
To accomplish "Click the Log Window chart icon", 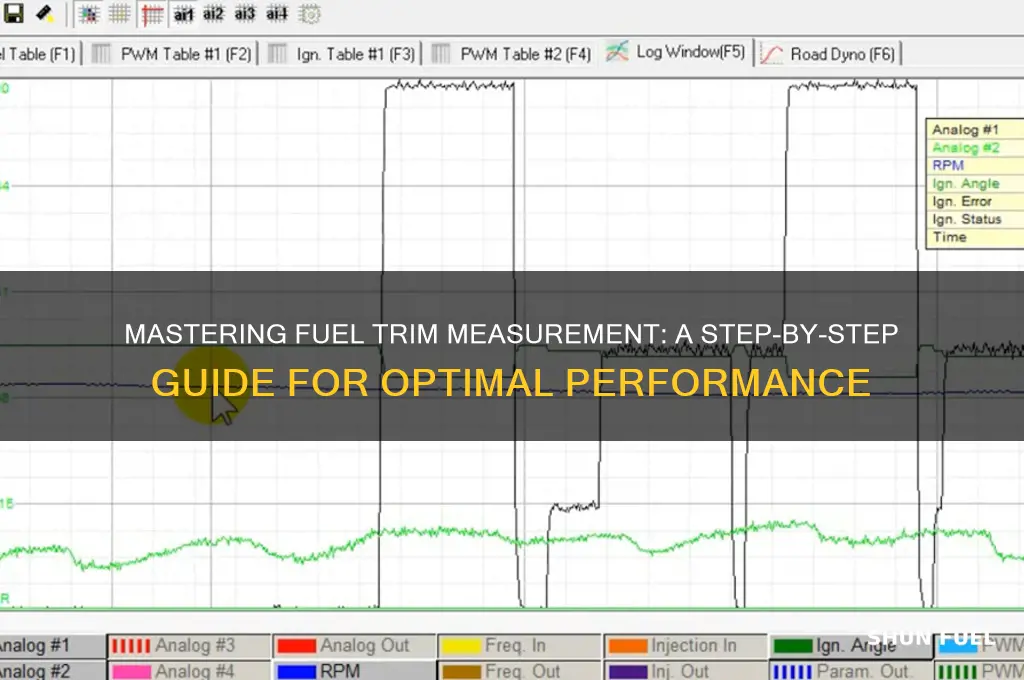I will (617, 52).
